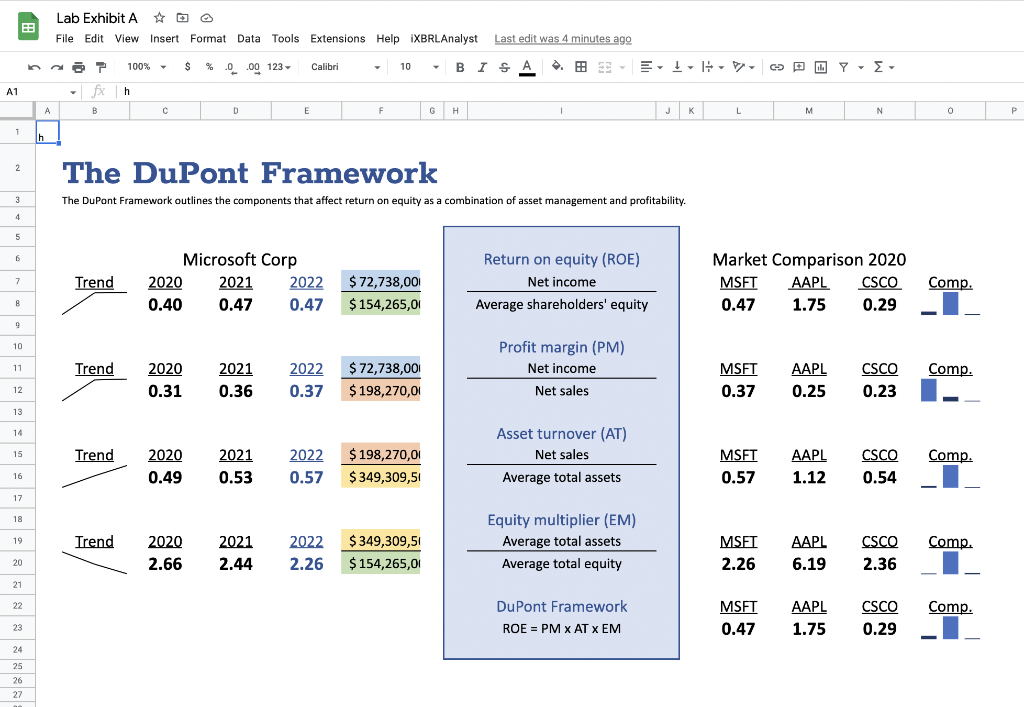The height and width of the screenshot is (707, 1024).
Task: Open the font family dropdown
Action: [x=345, y=67]
